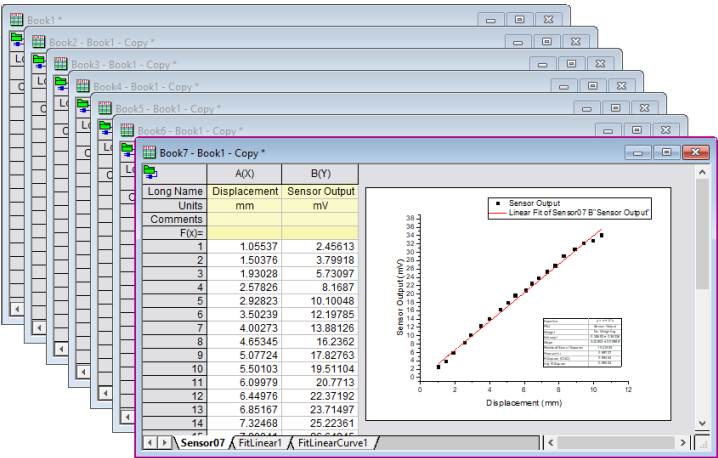The image size is (718, 458).
Task: Click the Book6 workbook title bar icon
Action: pos(127,130)
